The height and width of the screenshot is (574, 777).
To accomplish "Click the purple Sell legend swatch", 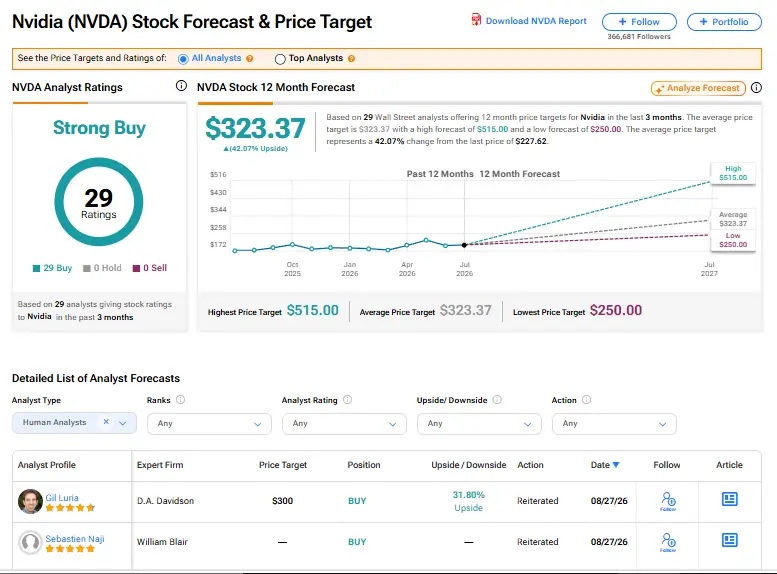I will tap(136, 268).
